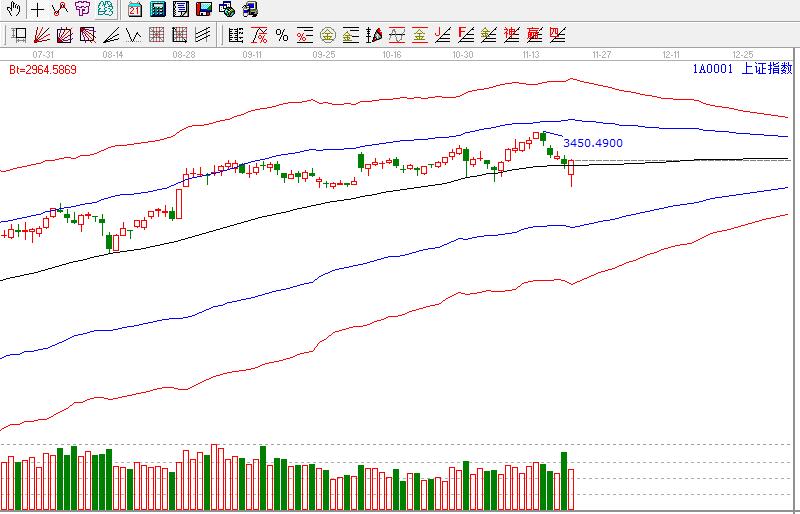This screenshot has width=800, height=514.
Task: Open the notepad document icon
Action: tap(180, 10)
